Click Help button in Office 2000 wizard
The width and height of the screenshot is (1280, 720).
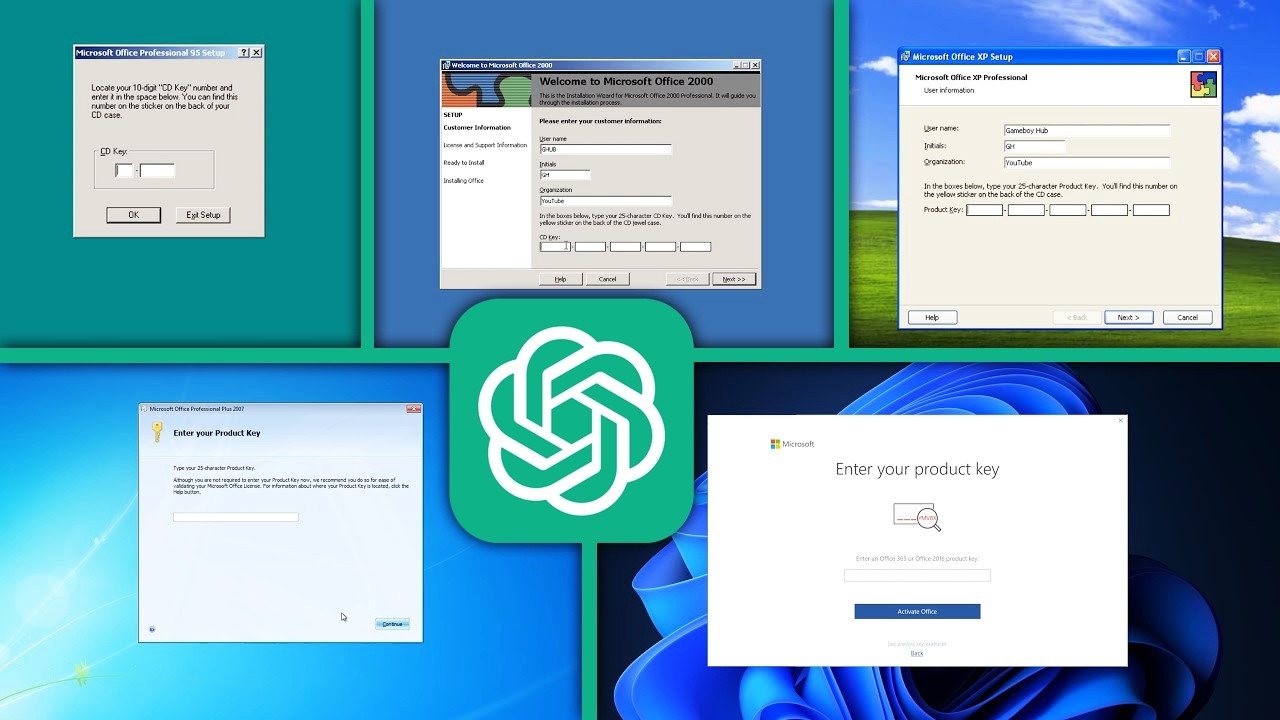point(560,279)
